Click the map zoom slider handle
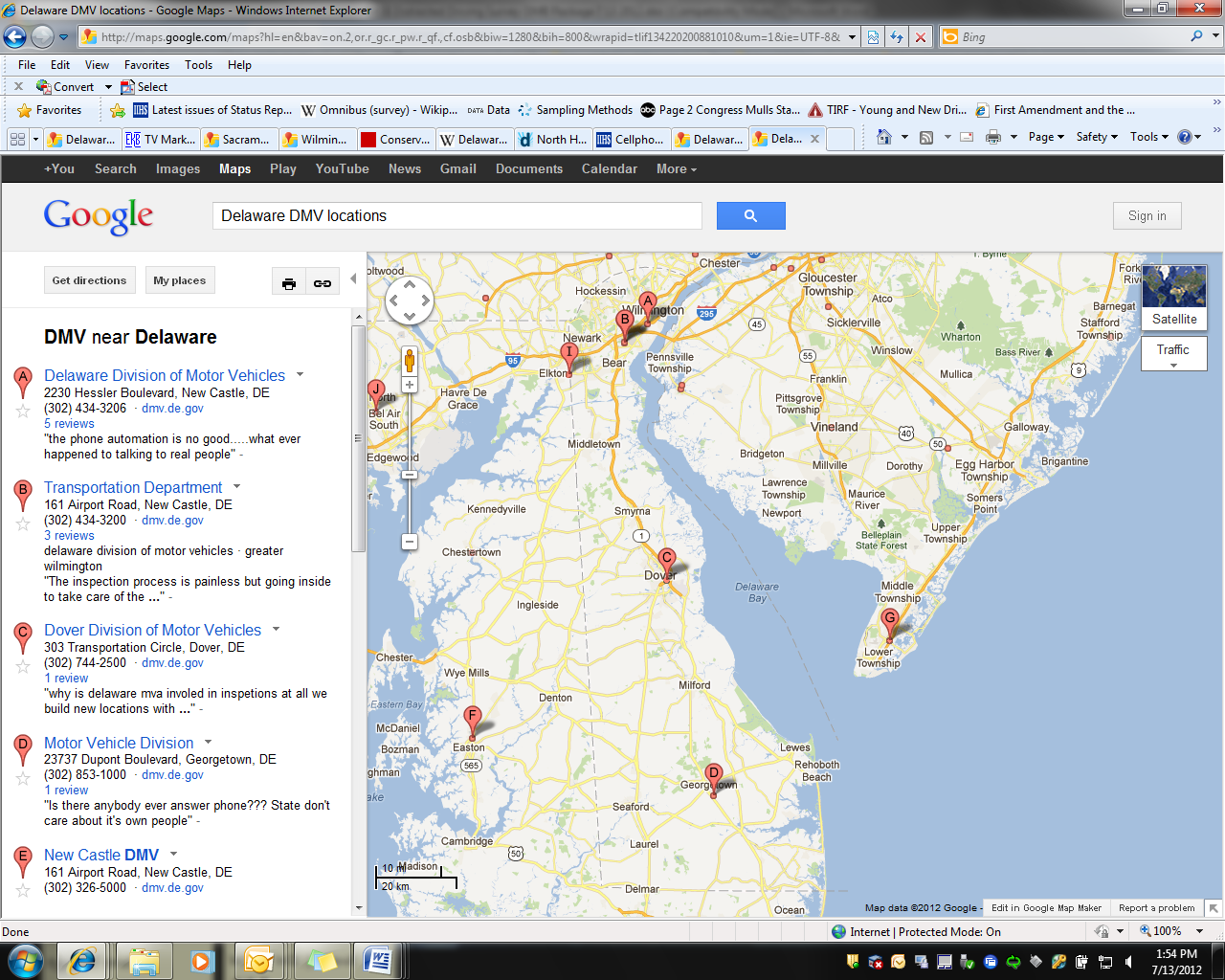 tap(410, 475)
